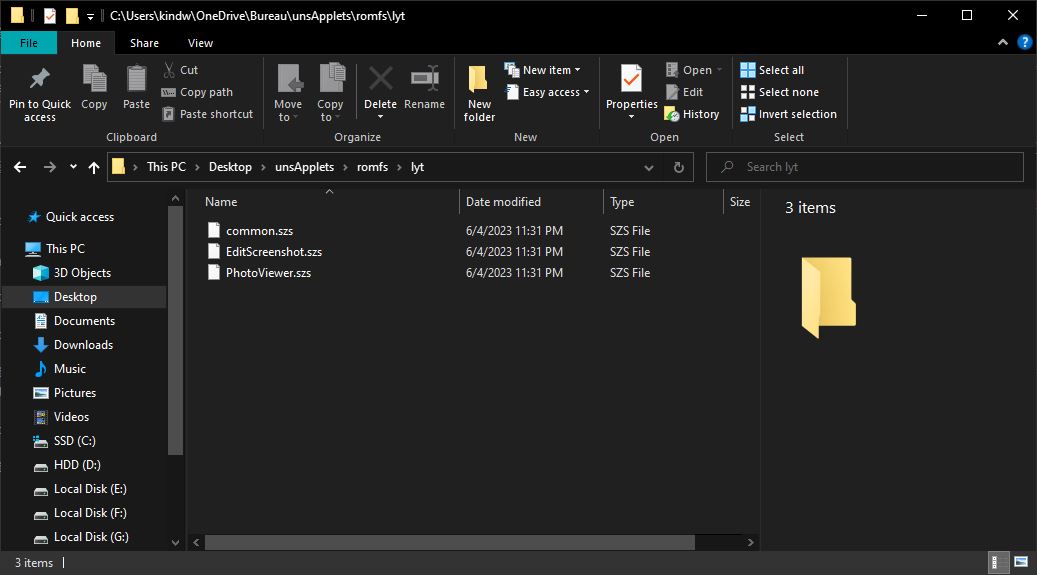The width and height of the screenshot is (1037, 575).
Task: Click the Delete icon in Organize group
Action: [380, 80]
